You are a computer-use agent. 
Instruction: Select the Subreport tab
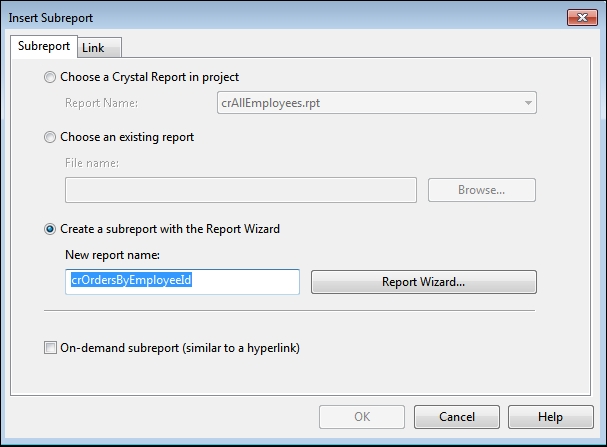click(x=44, y=46)
